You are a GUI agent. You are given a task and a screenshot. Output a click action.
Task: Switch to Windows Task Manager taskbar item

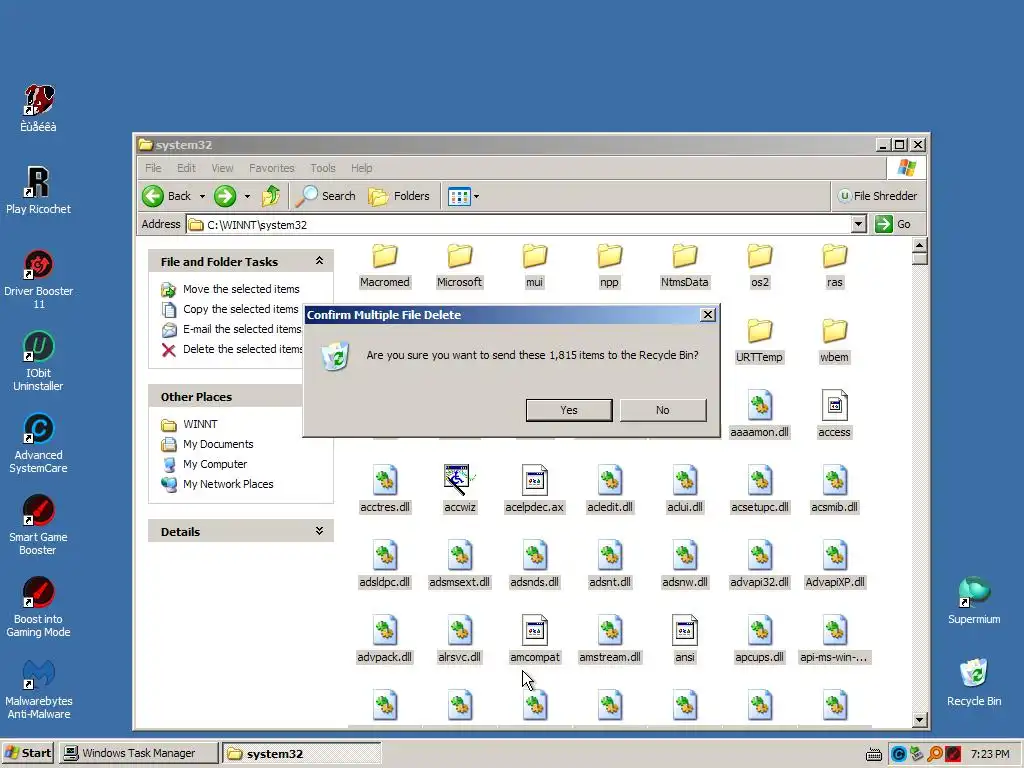click(138, 753)
